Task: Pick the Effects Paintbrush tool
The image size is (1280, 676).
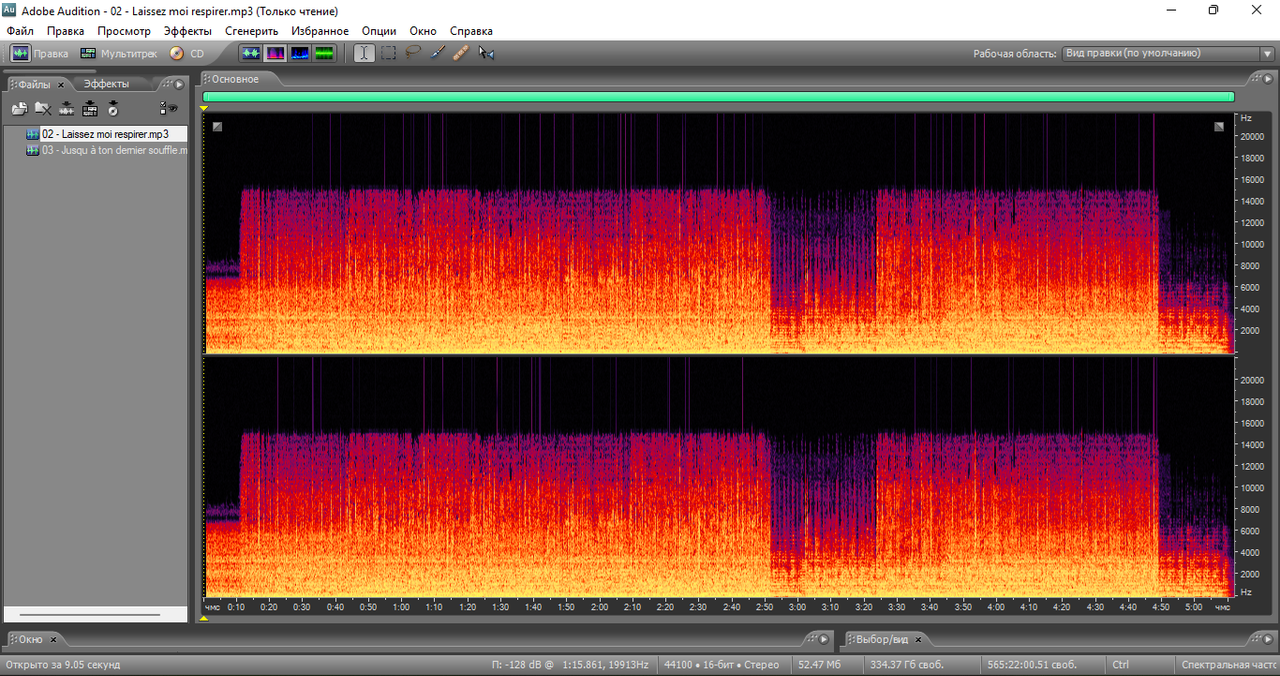Action: click(437, 53)
